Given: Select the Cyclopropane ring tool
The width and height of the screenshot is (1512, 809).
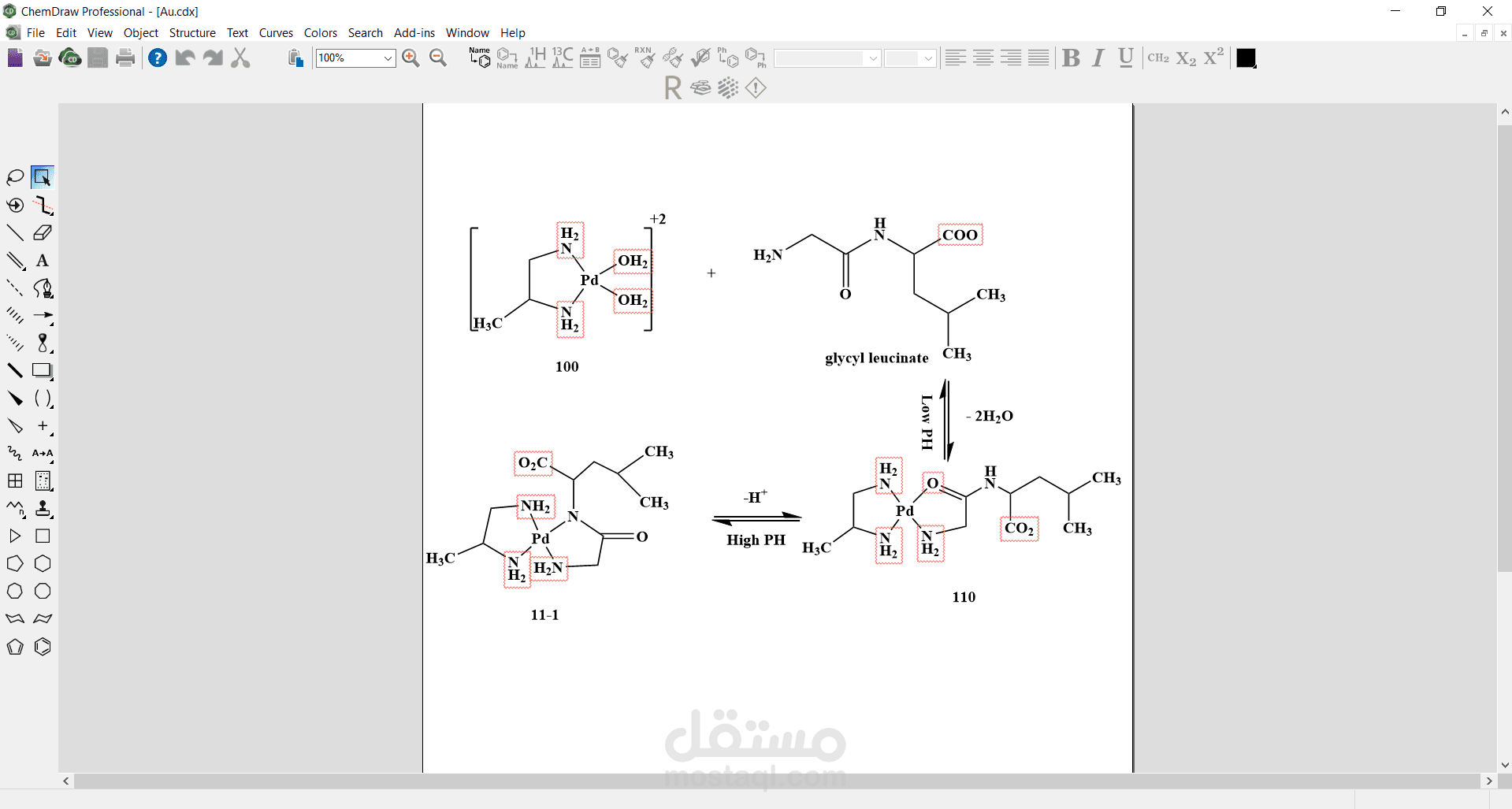Looking at the screenshot, I should pos(15,536).
